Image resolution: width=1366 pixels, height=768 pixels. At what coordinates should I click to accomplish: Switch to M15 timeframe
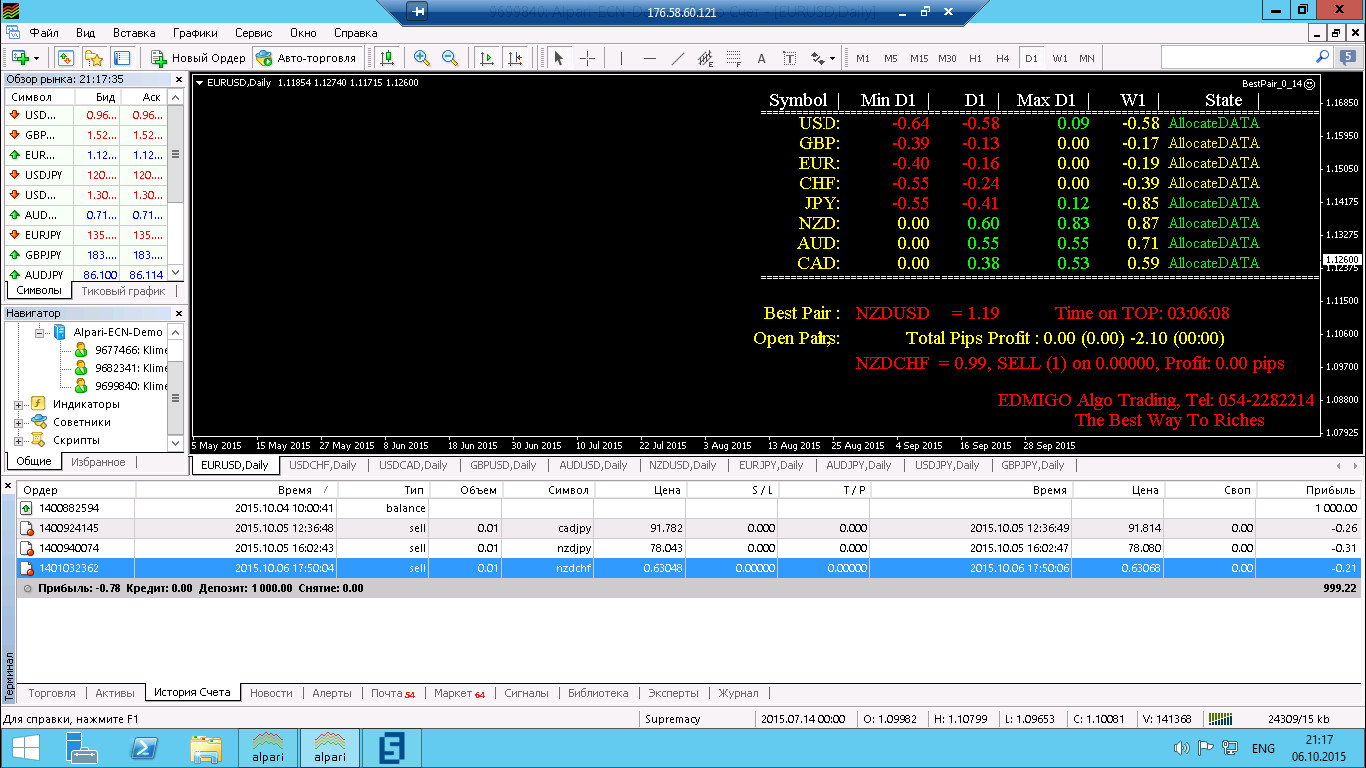tap(919, 58)
